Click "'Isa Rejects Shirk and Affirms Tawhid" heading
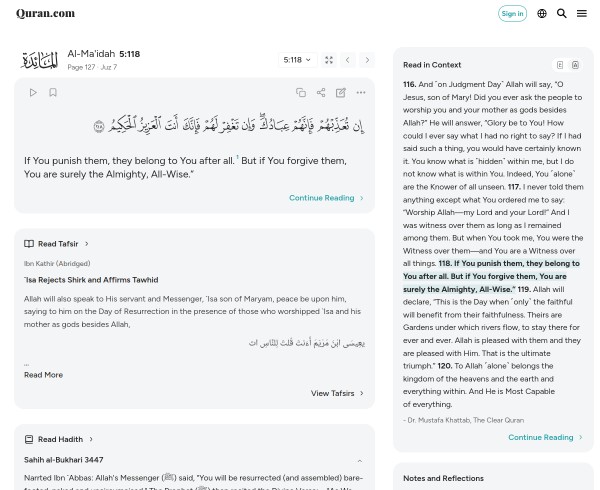 click(91, 280)
